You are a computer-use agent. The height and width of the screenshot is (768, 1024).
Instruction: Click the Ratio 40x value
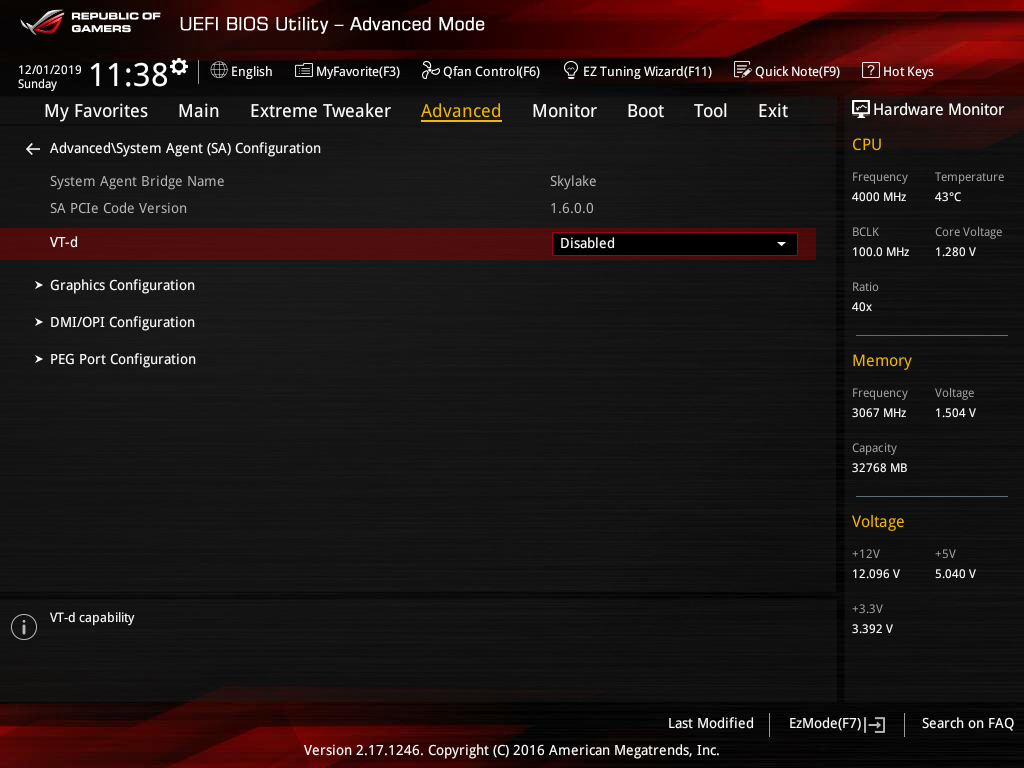(861, 307)
